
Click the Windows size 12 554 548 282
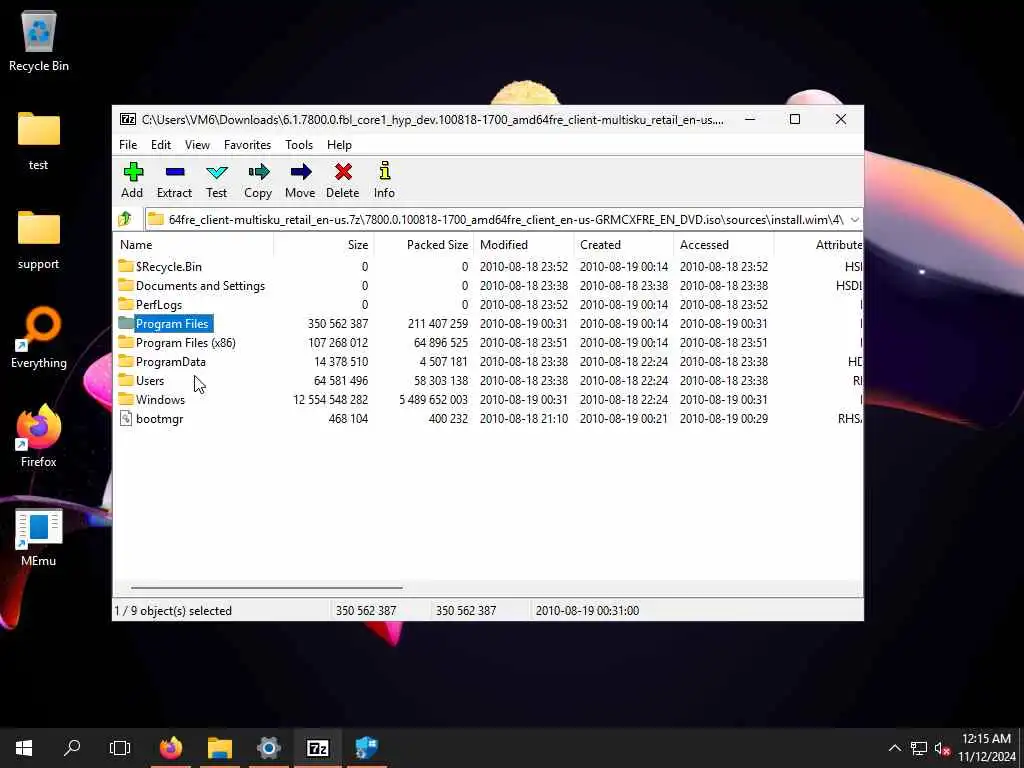click(330, 400)
